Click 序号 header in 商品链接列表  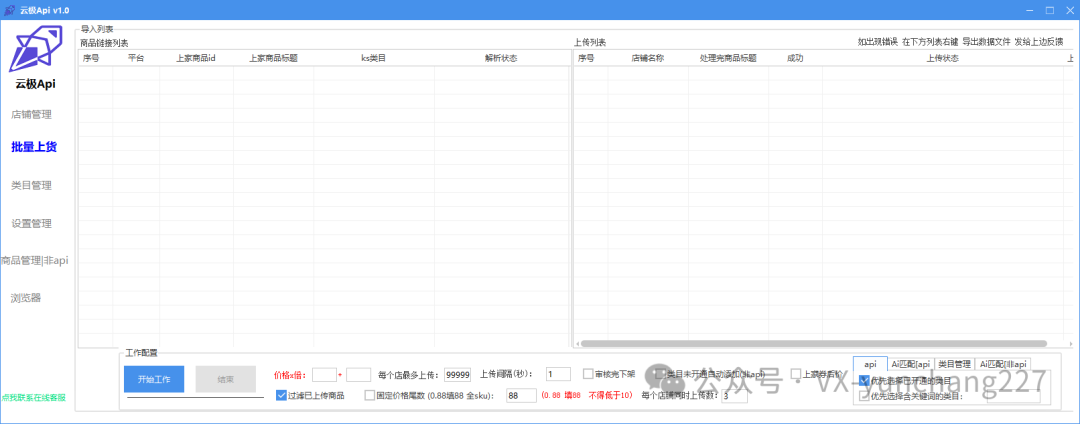(92, 58)
